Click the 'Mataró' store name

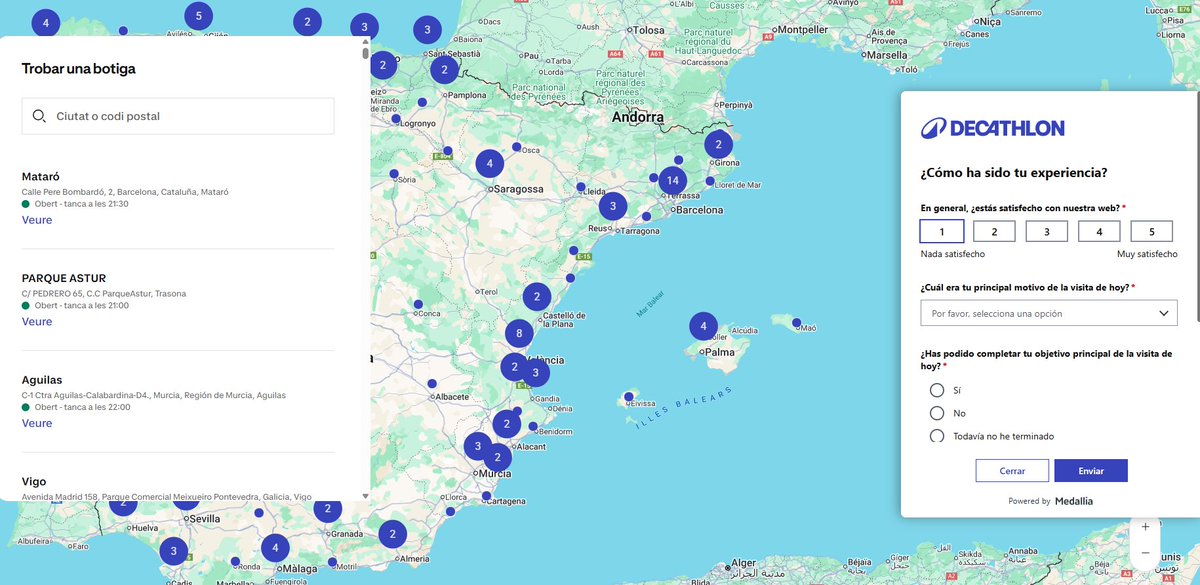pos(41,176)
